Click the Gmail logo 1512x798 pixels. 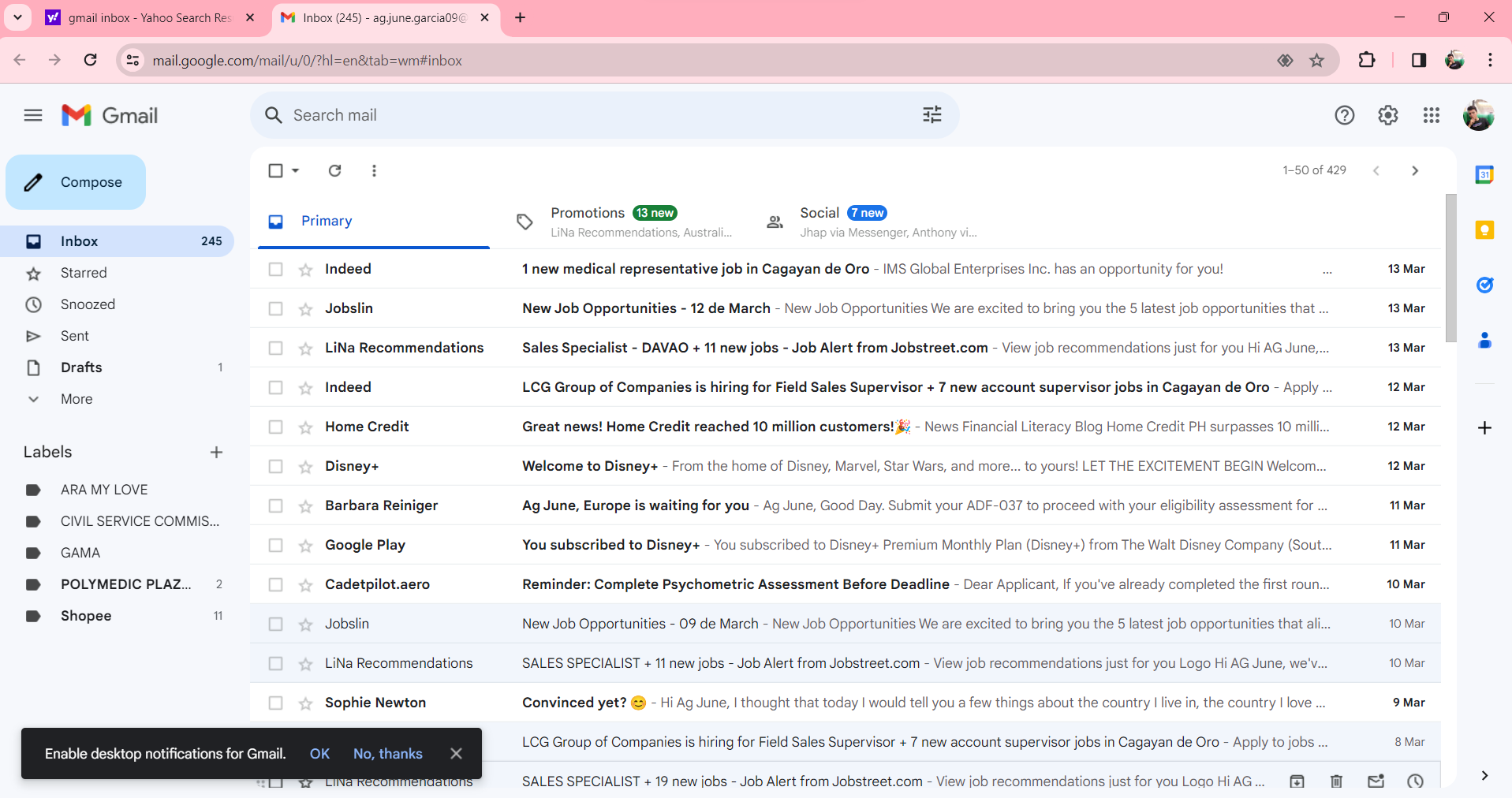[110, 116]
